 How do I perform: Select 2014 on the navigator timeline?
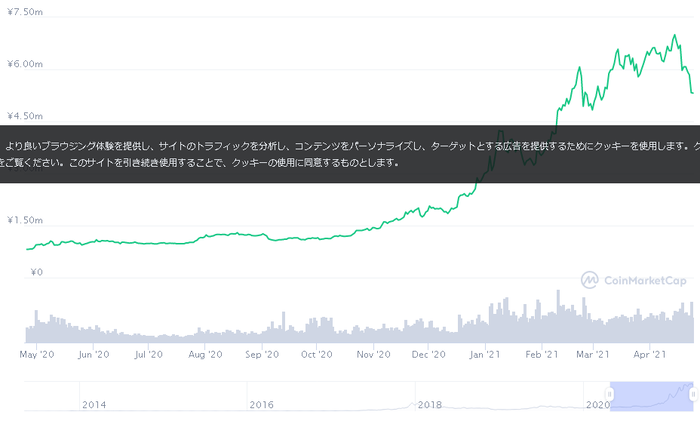[x=94, y=405]
